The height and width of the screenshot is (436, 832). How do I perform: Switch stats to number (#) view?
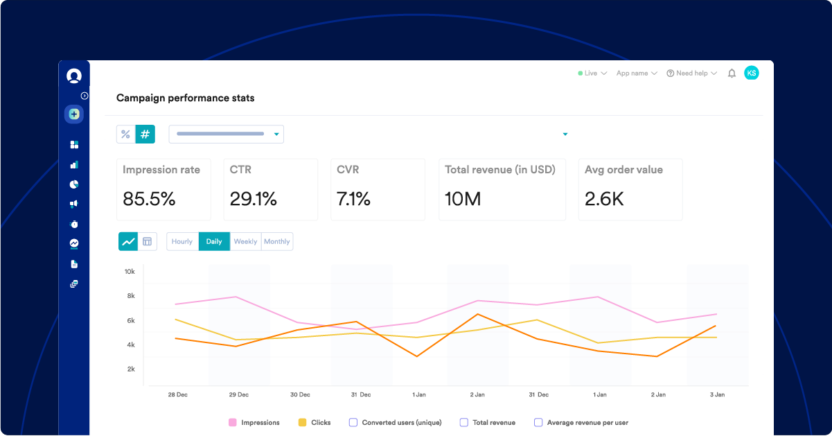(x=145, y=134)
